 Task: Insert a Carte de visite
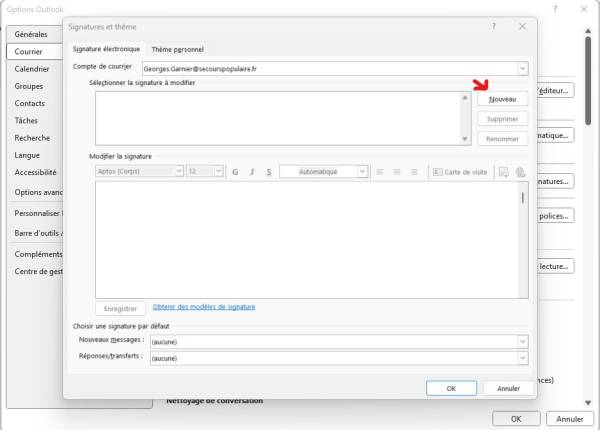(460, 172)
